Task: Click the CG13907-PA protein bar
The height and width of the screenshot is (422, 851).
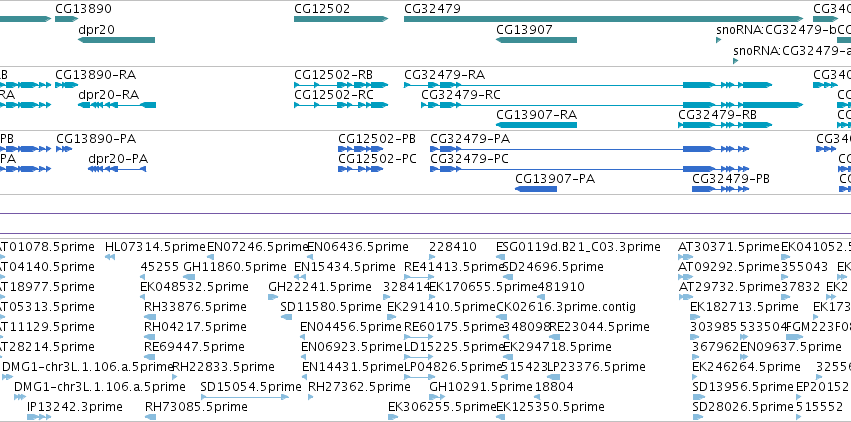Action: coord(536,189)
